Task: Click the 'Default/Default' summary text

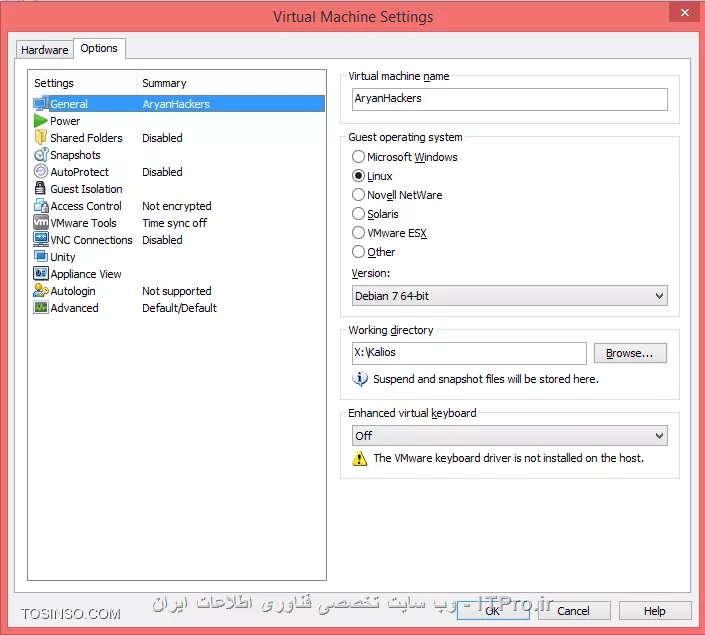Action: pos(179,308)
